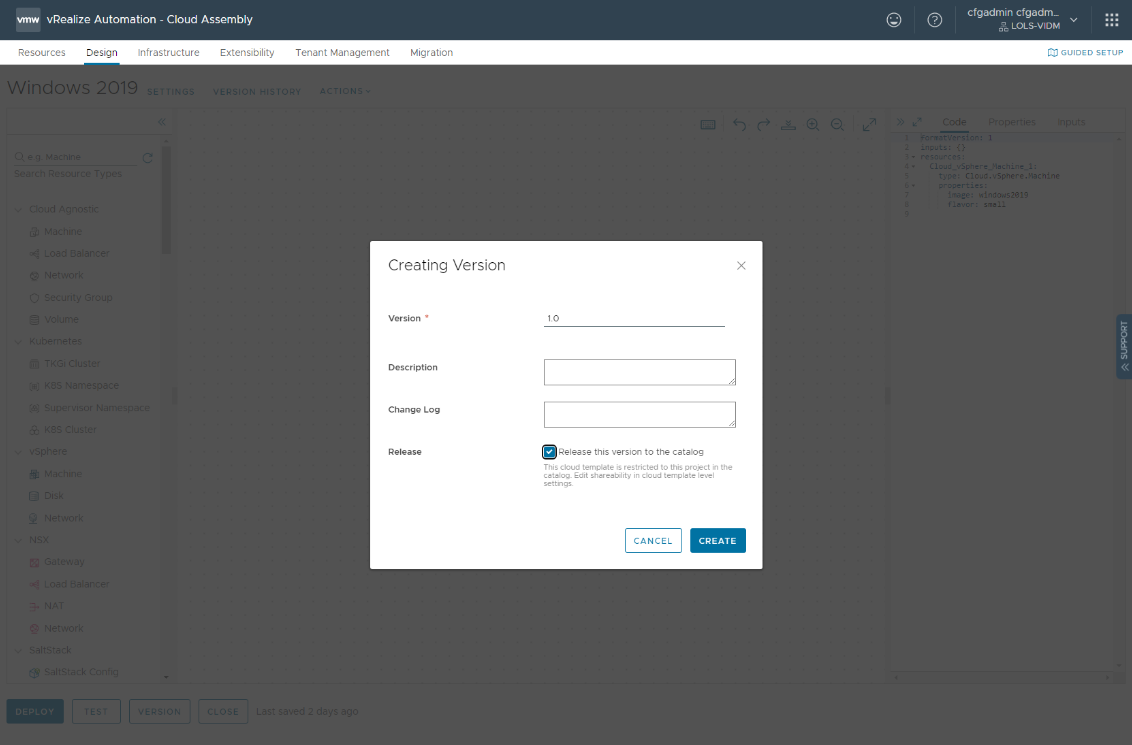Zoom in on the design canvas
Viewport: 1132px width, 745px height.
(x=813, y=125)
